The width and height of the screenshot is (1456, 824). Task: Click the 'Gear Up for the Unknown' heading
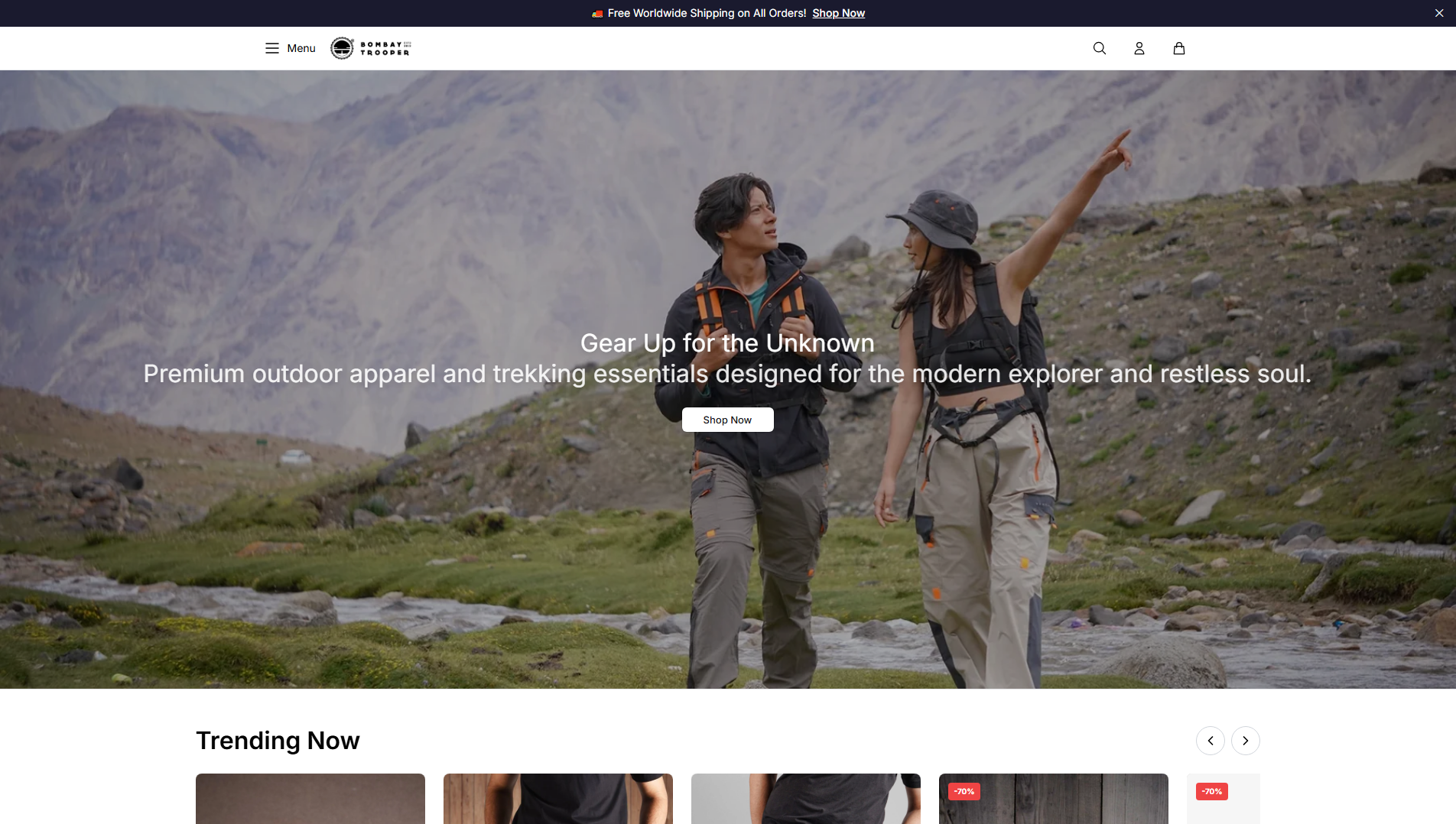point(727,343)
